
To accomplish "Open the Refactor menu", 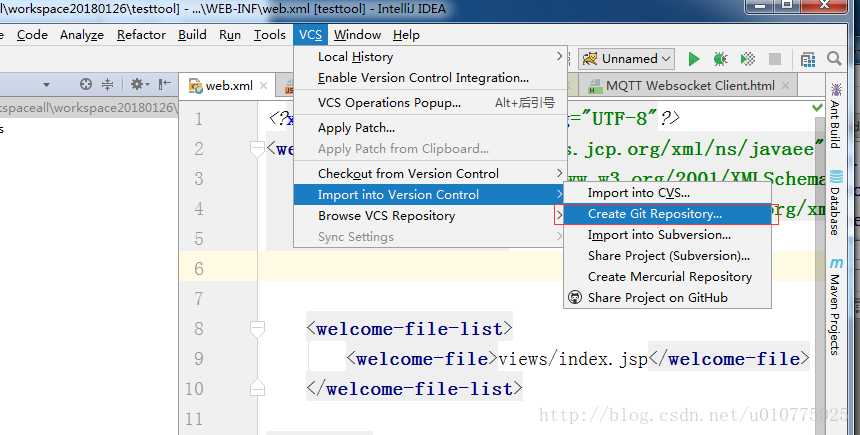I will click(x=141, y=35).
